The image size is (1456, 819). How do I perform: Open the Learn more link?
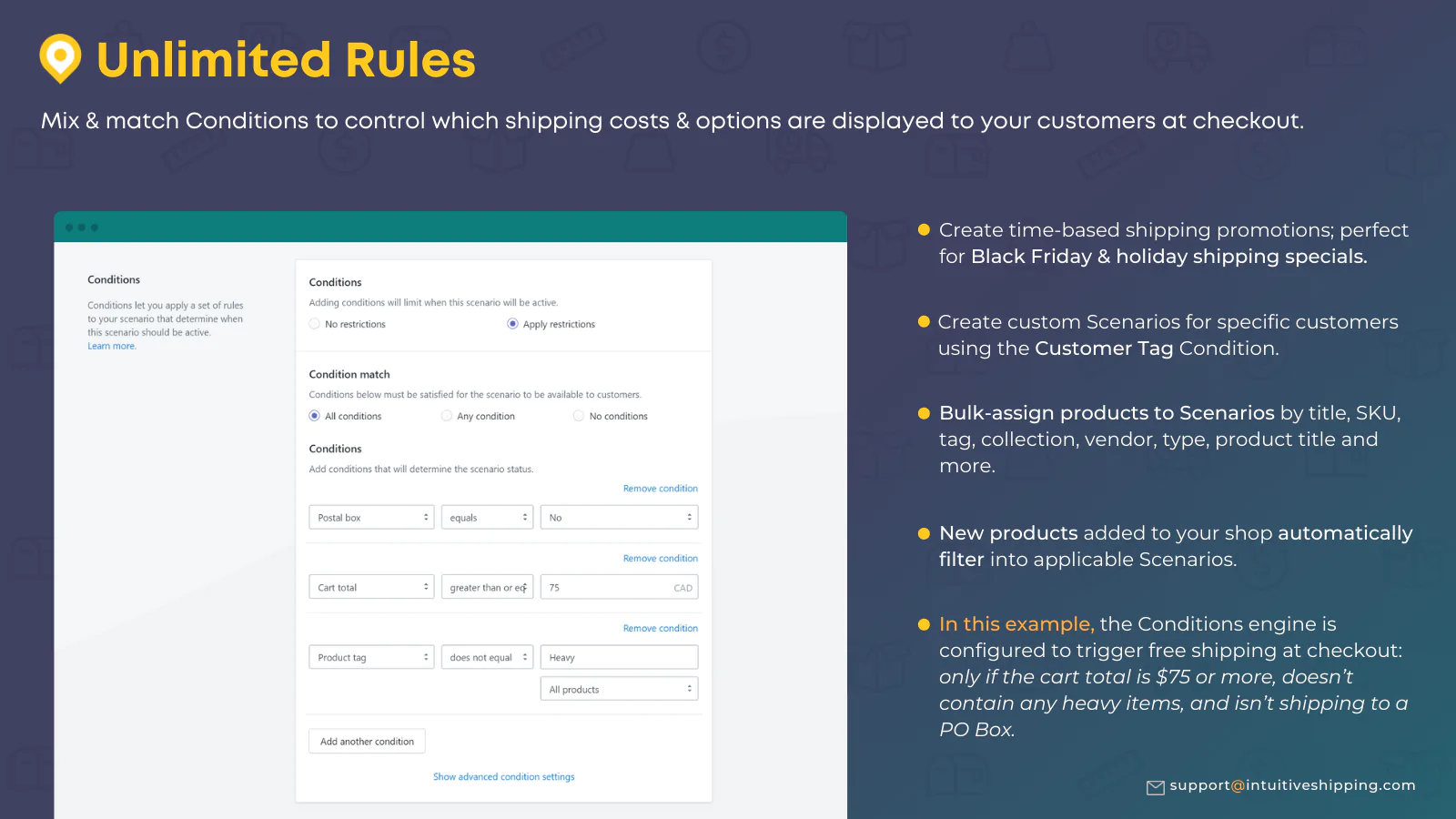point(112,346)
